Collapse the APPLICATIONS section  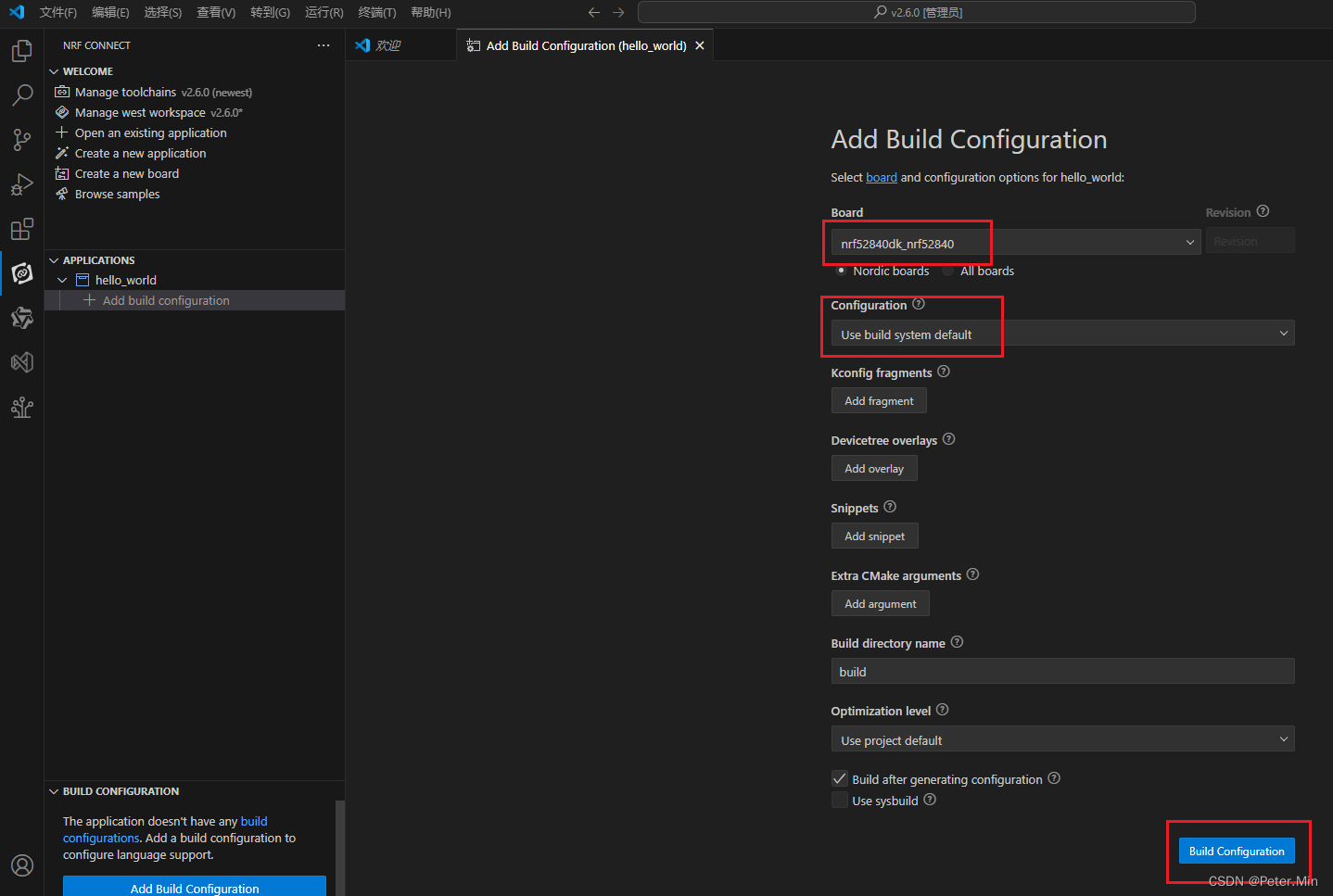[x=54, y=260]
